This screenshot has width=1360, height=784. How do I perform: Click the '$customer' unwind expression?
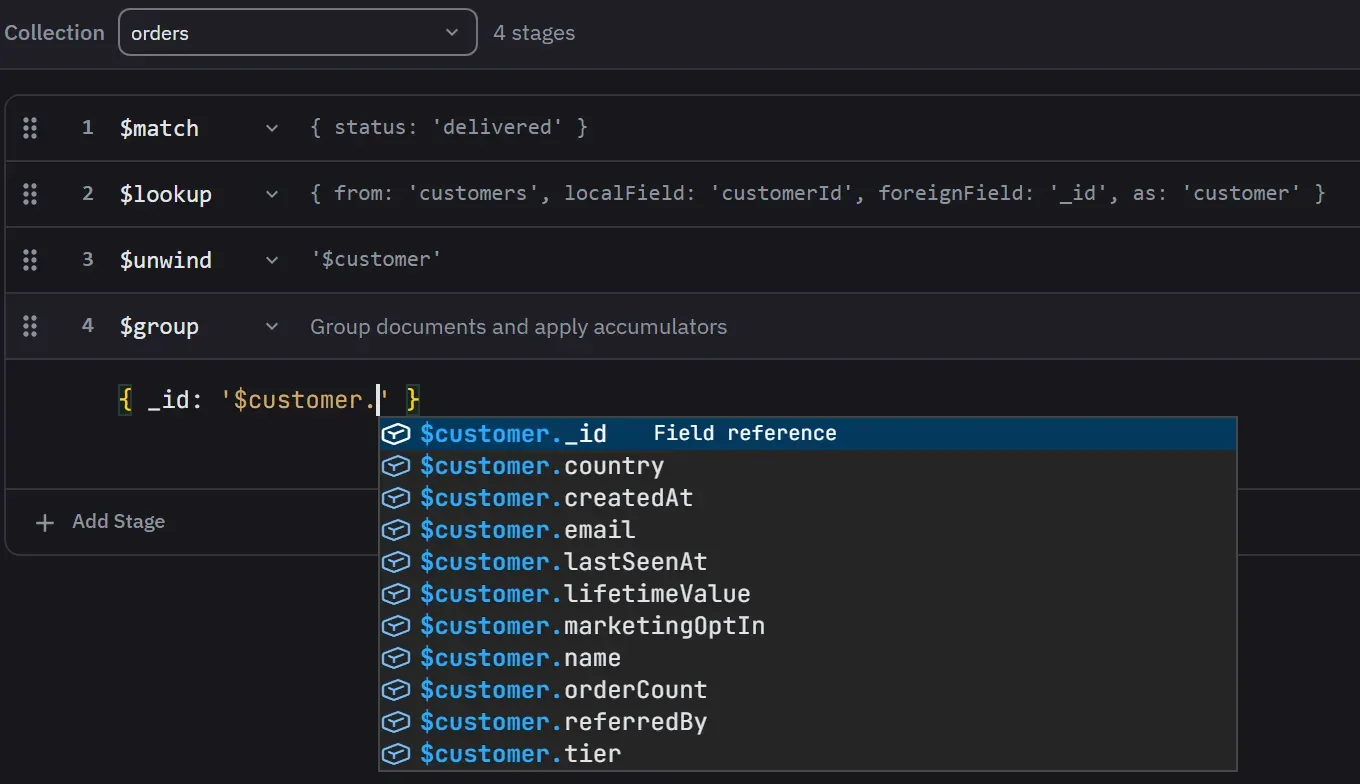(x=377, y=260)
